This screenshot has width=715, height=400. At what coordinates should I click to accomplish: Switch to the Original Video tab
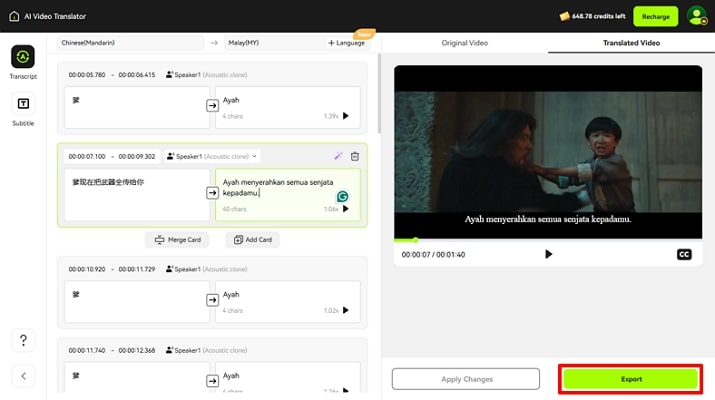(x=465, y=43)
